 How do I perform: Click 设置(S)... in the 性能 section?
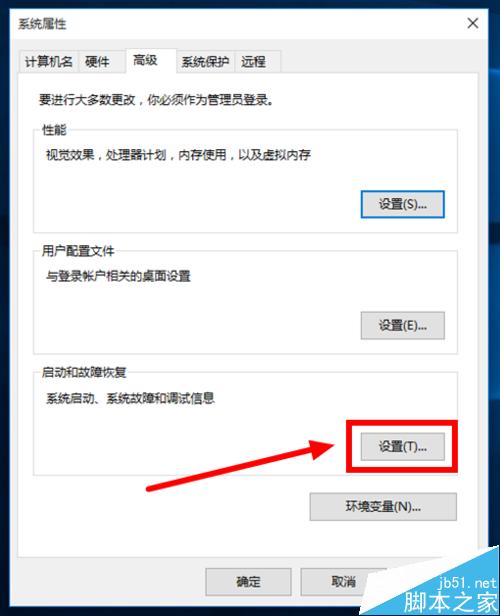coord(403,204)
